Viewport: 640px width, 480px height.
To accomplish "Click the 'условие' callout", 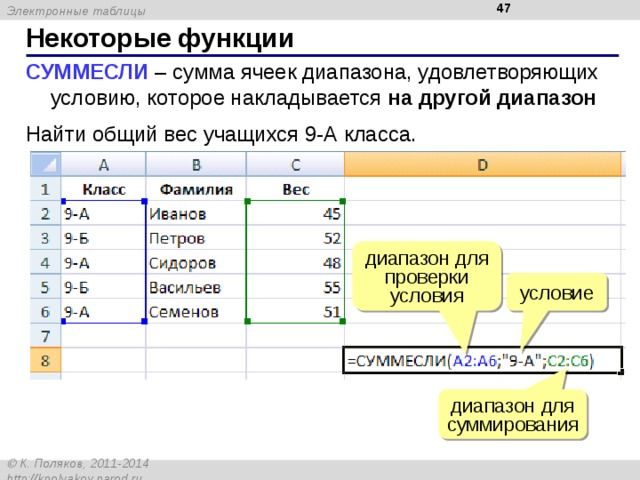I will pos(557,293).
